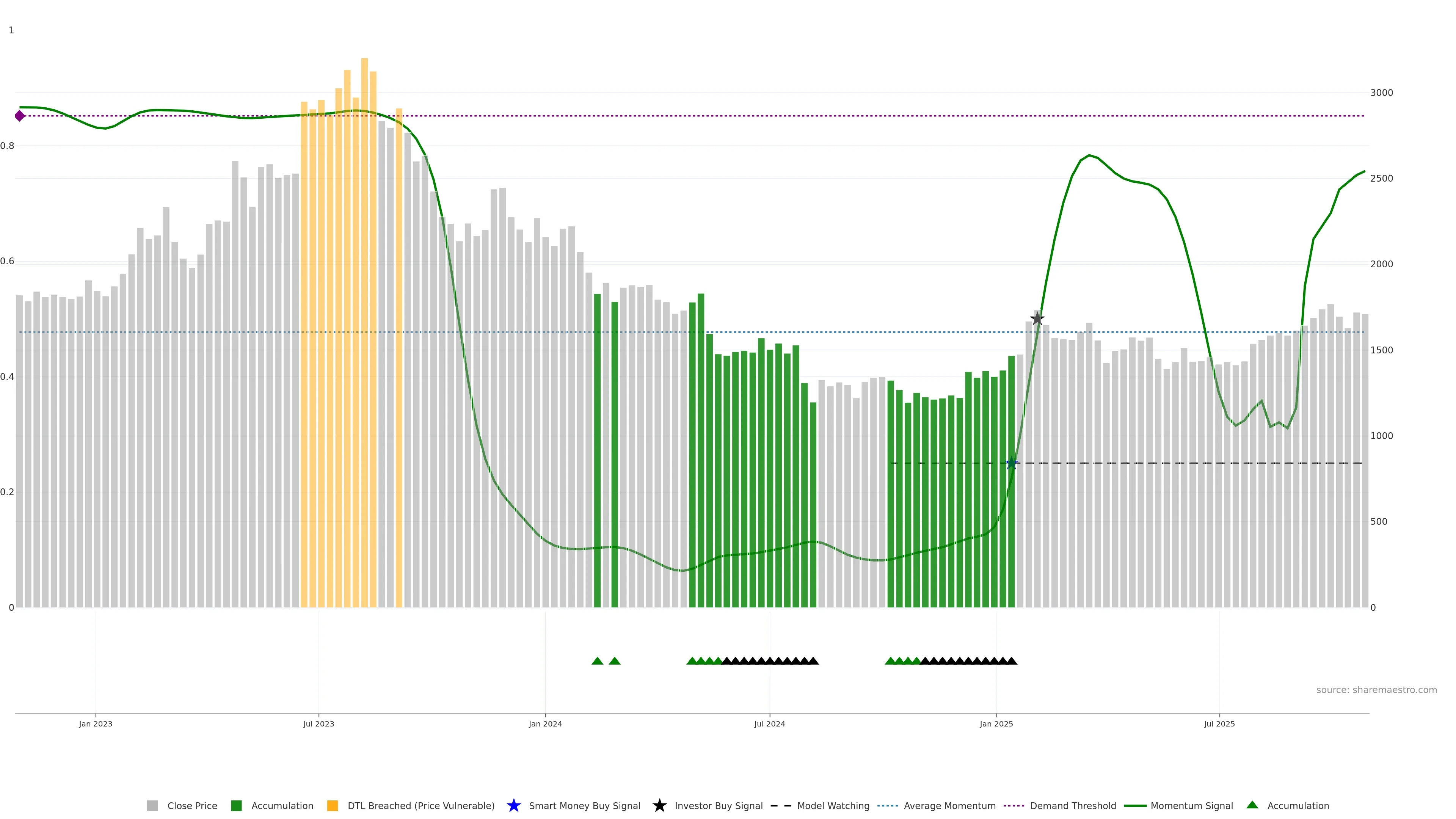Click the black star icon in legend

659,805
